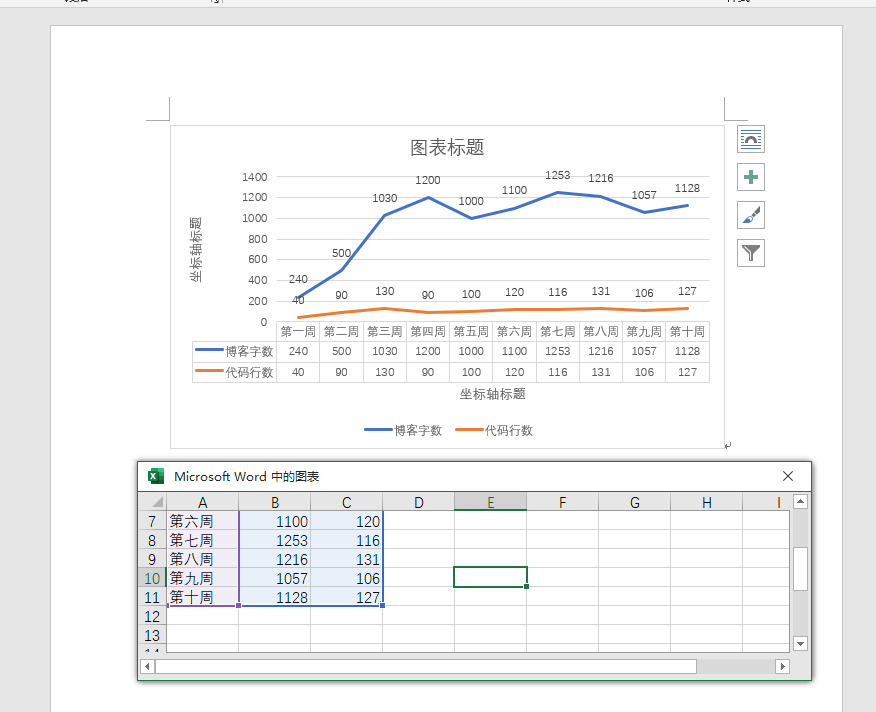Click the 1200 data label above blue line

[x=427, y=180]
